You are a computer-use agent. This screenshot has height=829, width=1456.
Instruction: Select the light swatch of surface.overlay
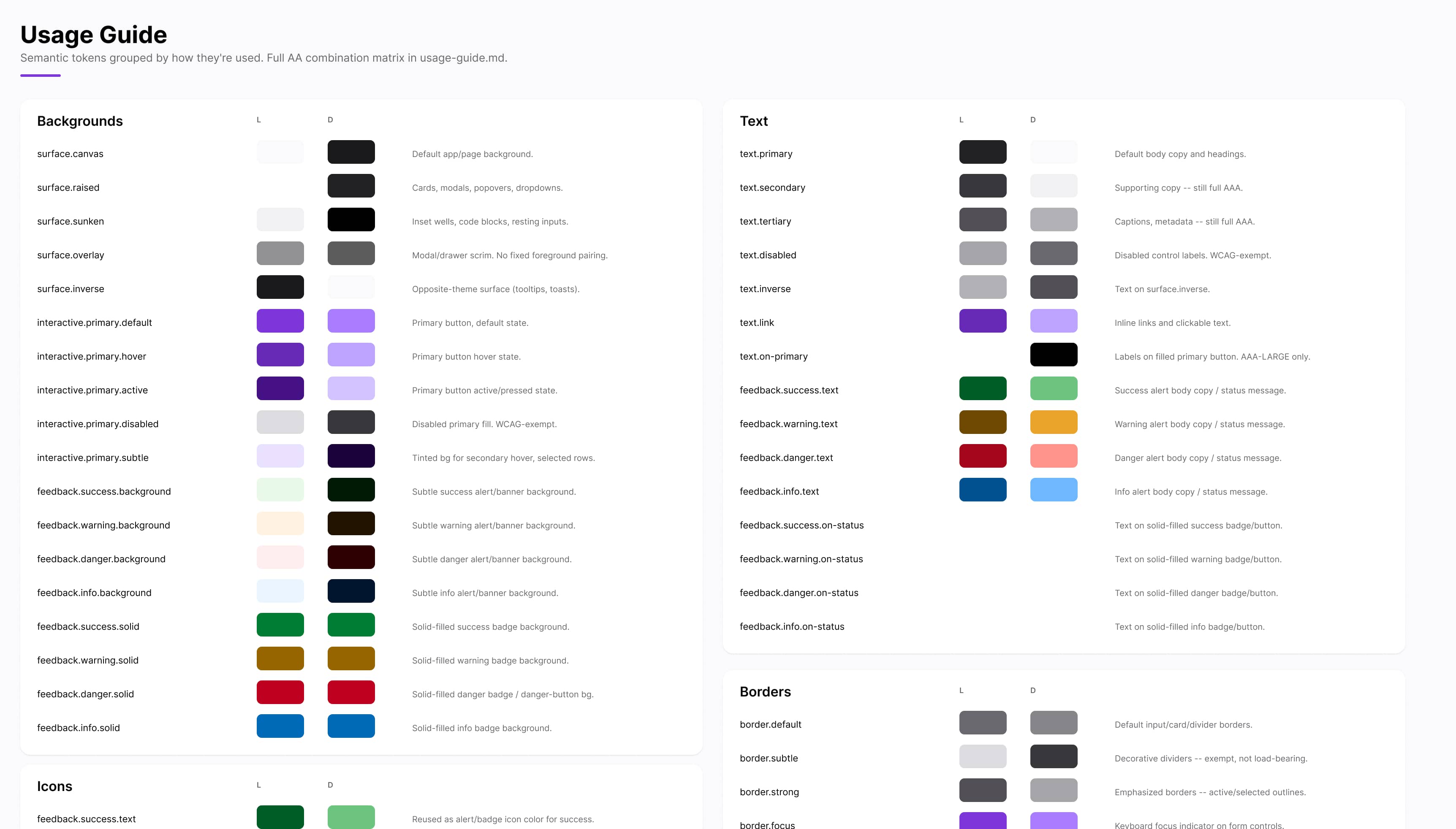[280, 253]
